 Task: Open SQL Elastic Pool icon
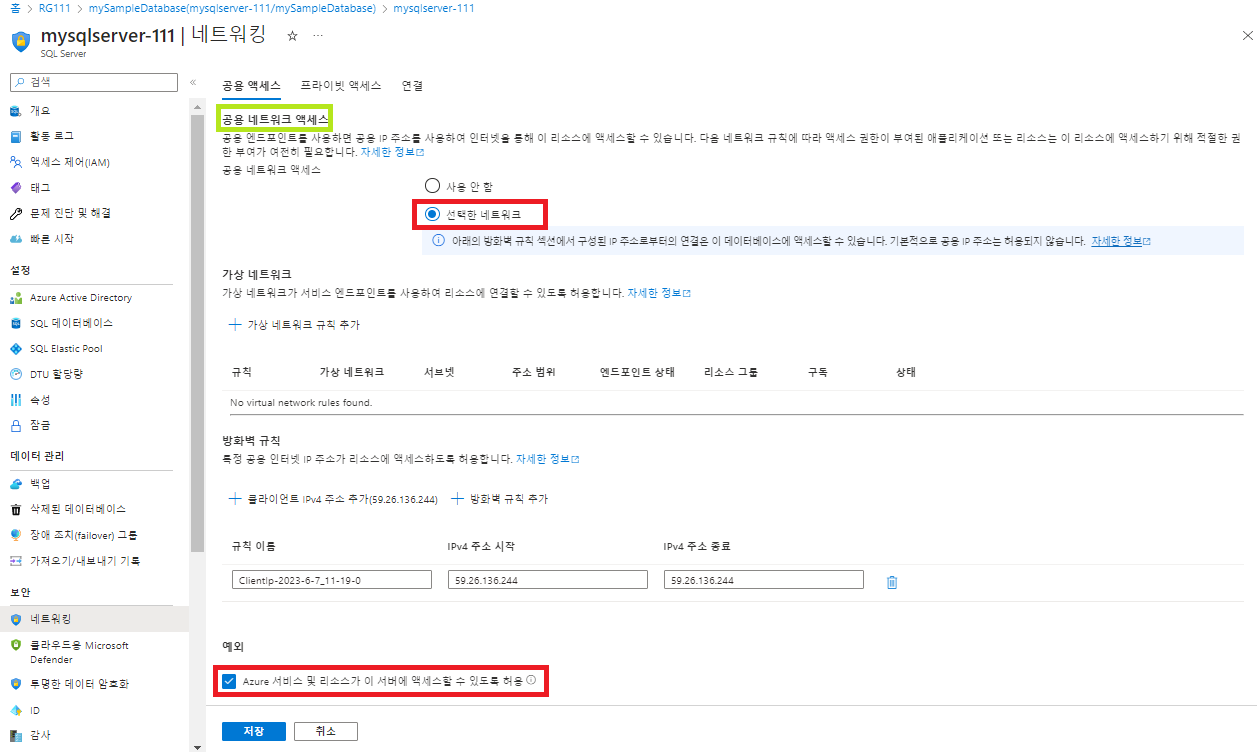point(15,349)
